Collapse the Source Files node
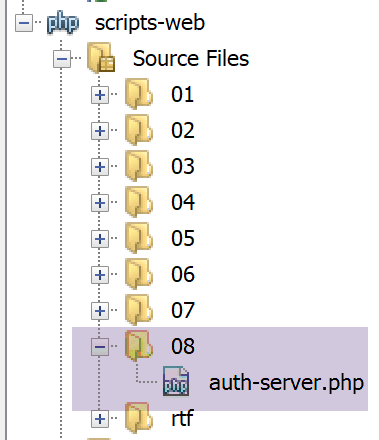 (x=62, y=59)
